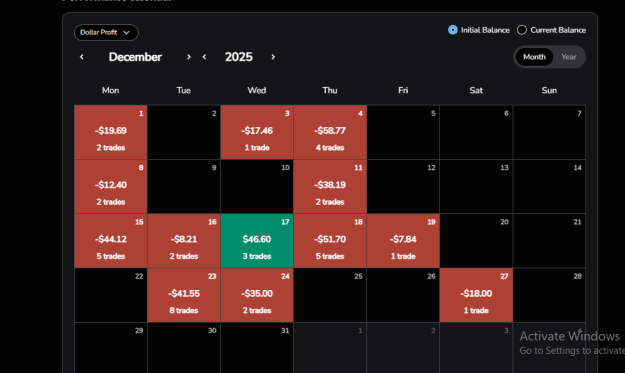Open December 8 cell showing -$12.40
This screenshot has height=373, width=625.
[x=111, y=186]
